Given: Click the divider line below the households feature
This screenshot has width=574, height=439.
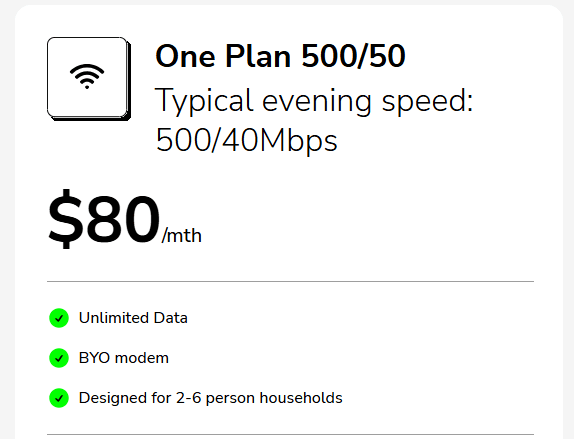Looking at the screenshot, I should pyautogui.click(x=290, y=435).
